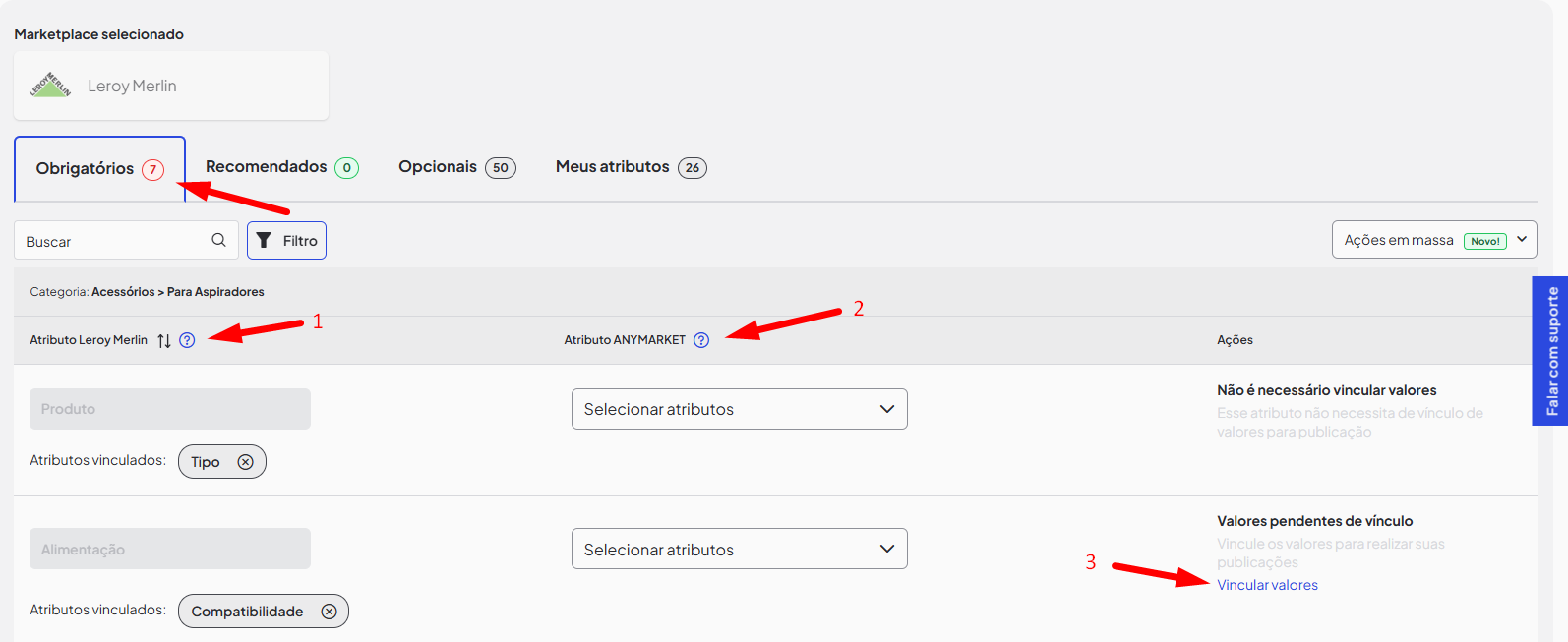Open the Falar com suporte side button
Viewport: 1568px width, 642px height.
click(x=1551, y=351)
